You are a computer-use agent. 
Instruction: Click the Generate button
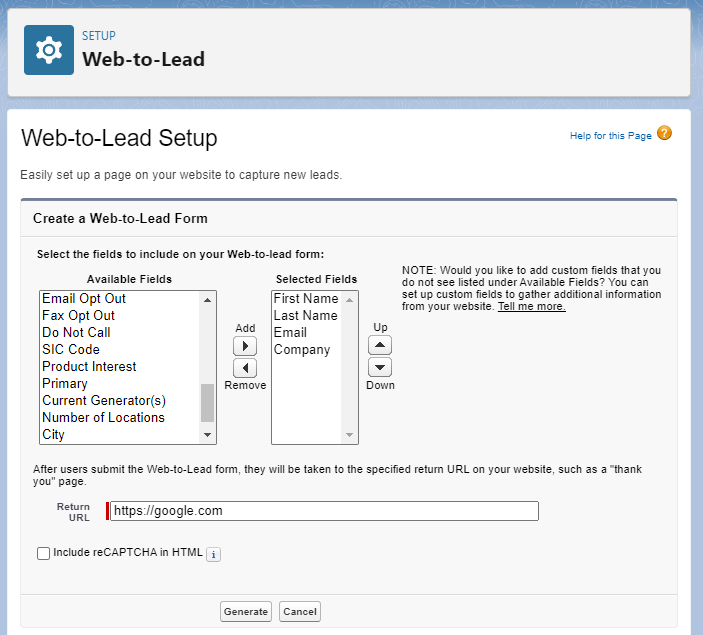(246, 612)
